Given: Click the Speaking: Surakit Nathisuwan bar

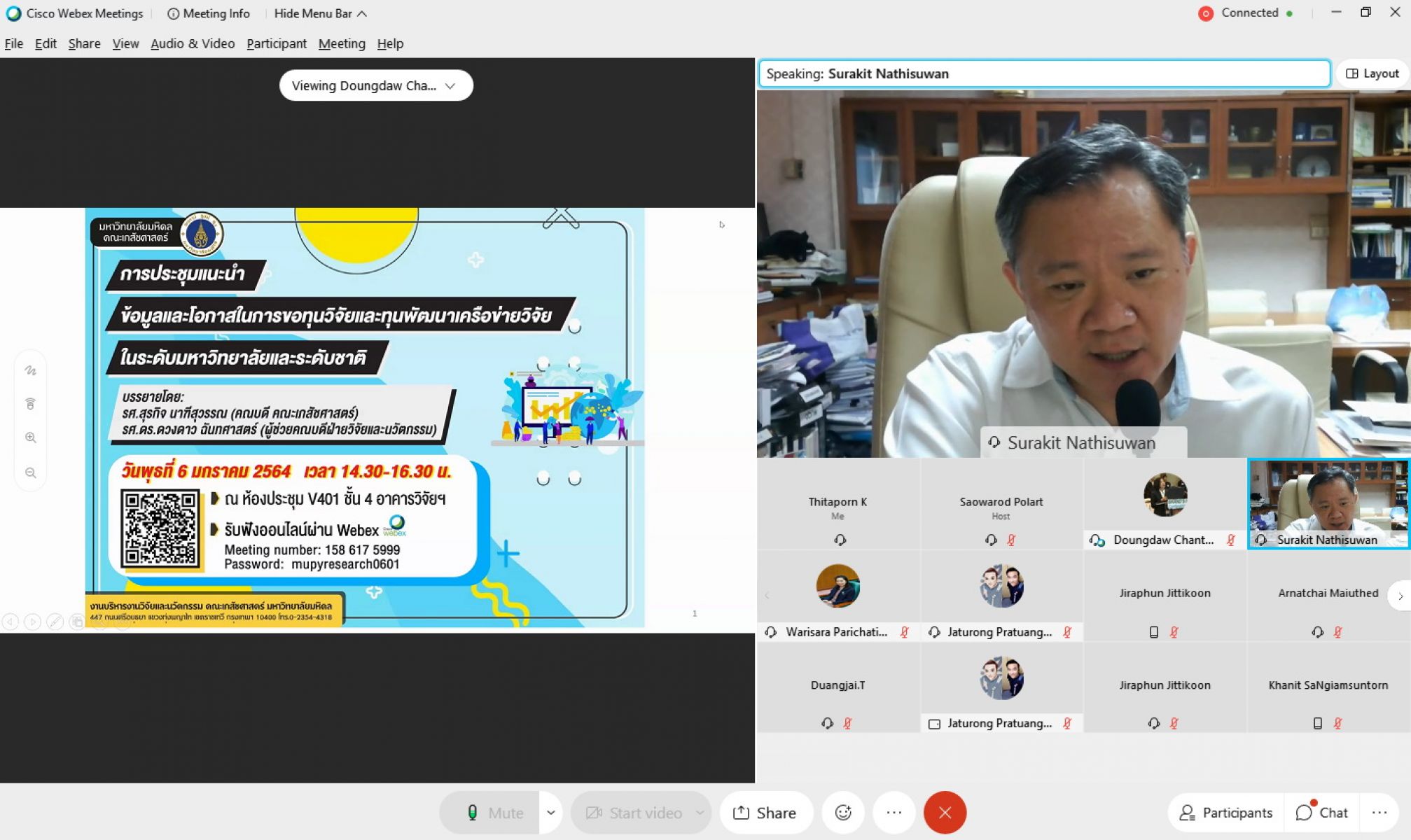Looking at the screenshot, I should point(1044,73).
